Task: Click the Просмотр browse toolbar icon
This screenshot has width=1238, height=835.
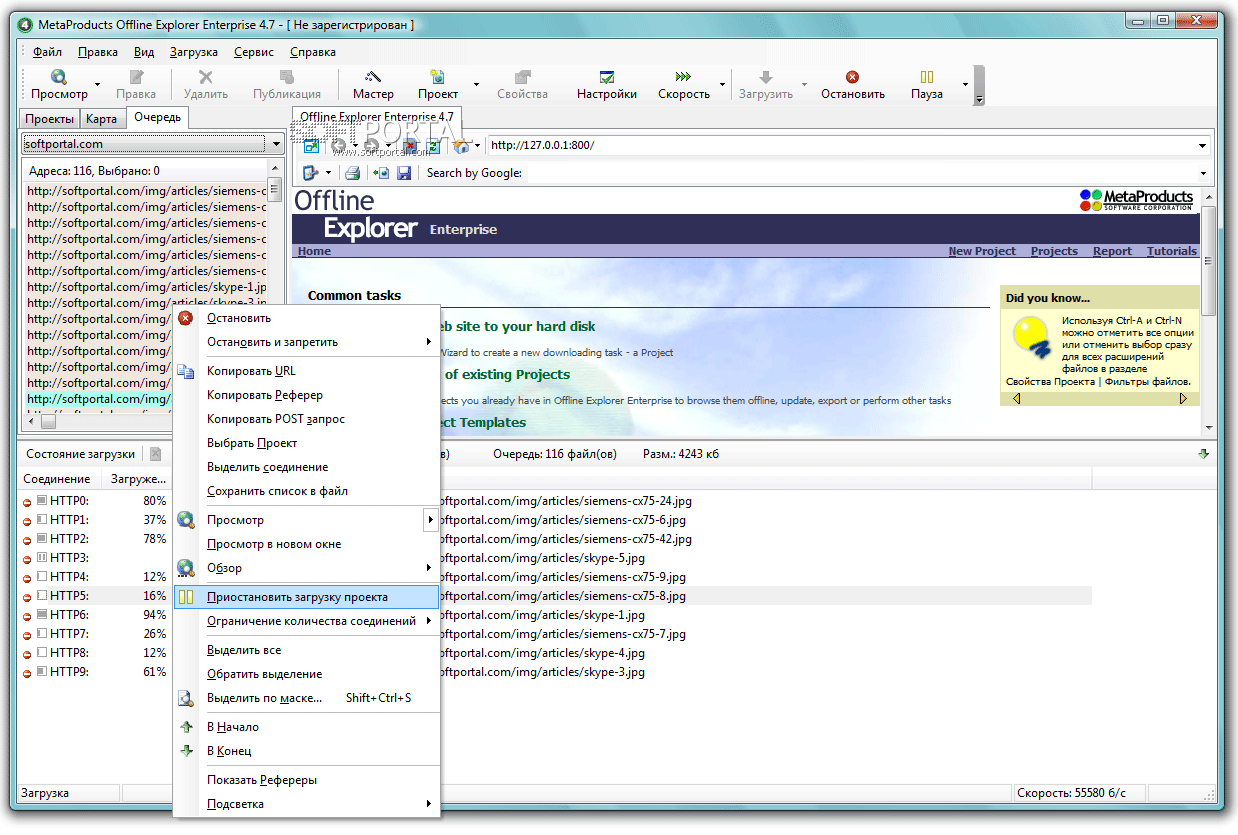Action: coord(59,77)
